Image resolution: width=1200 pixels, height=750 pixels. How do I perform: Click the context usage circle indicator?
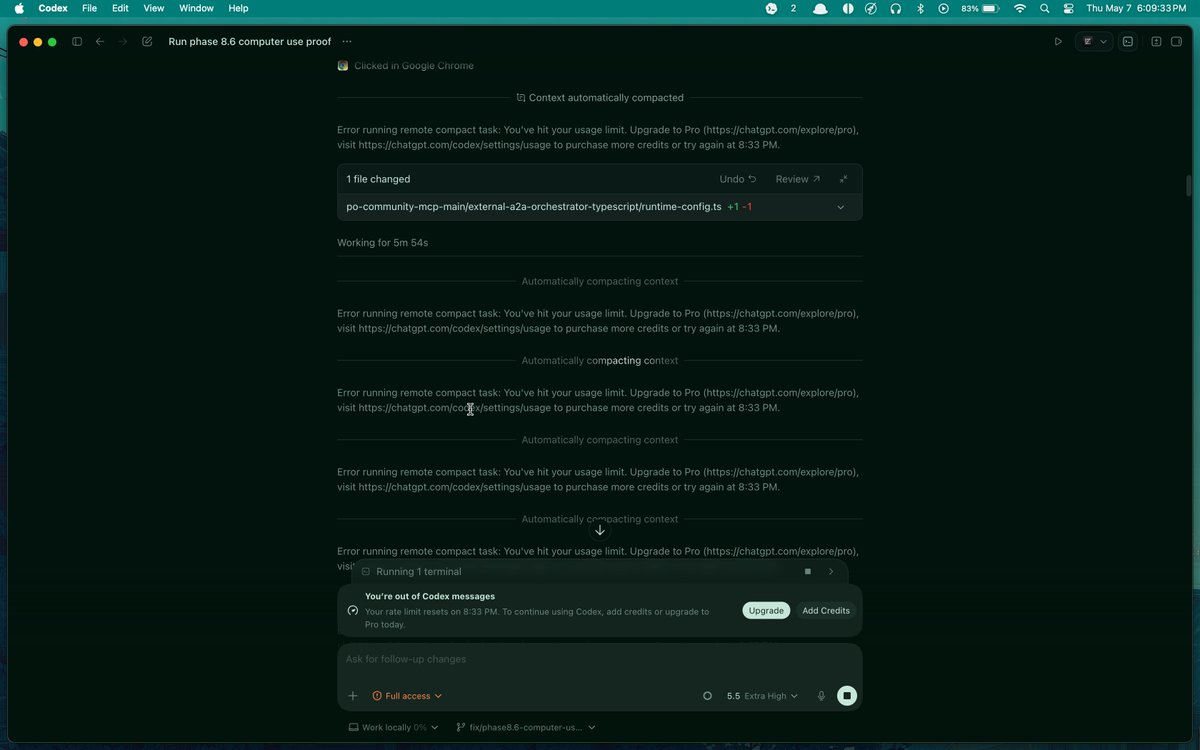click(708, 696)
